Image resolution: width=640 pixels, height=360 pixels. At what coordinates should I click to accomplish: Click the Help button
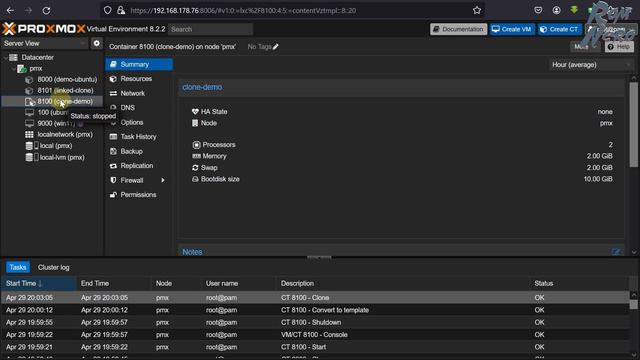(x=619, y=47)
